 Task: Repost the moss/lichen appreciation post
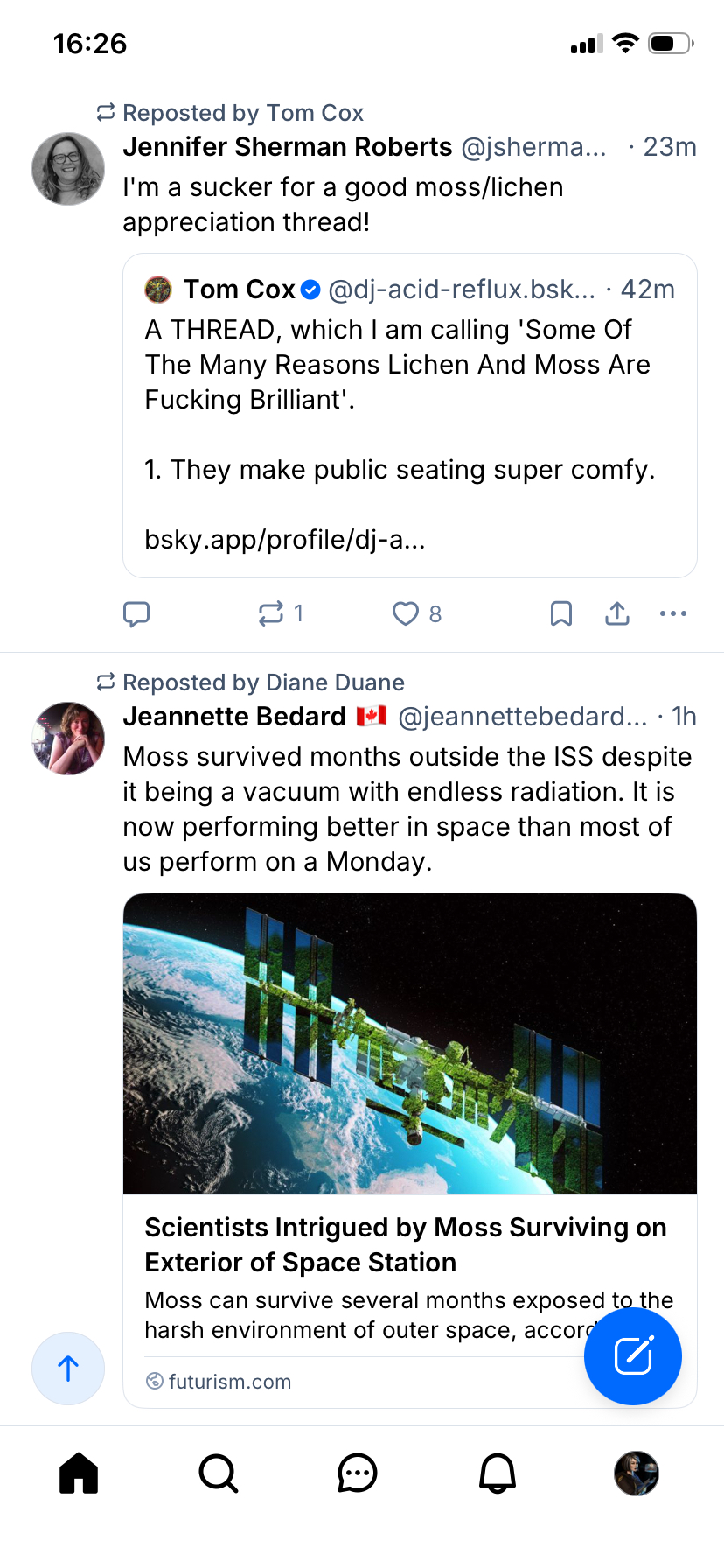click(271, 614)
